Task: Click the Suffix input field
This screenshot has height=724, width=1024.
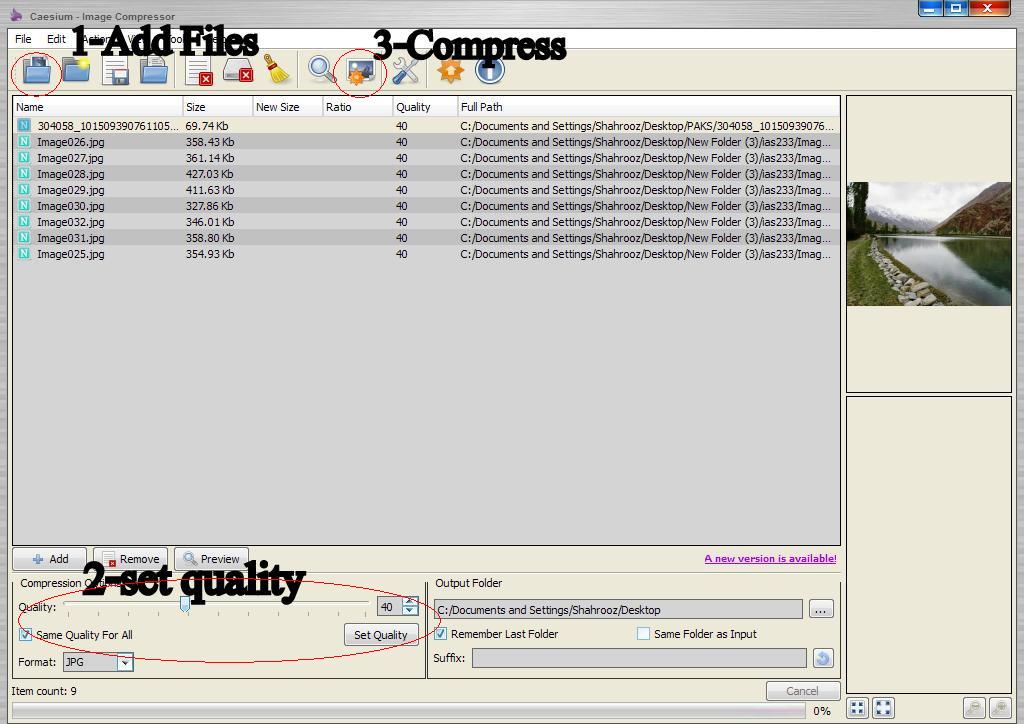Action: tap(639, 658)
